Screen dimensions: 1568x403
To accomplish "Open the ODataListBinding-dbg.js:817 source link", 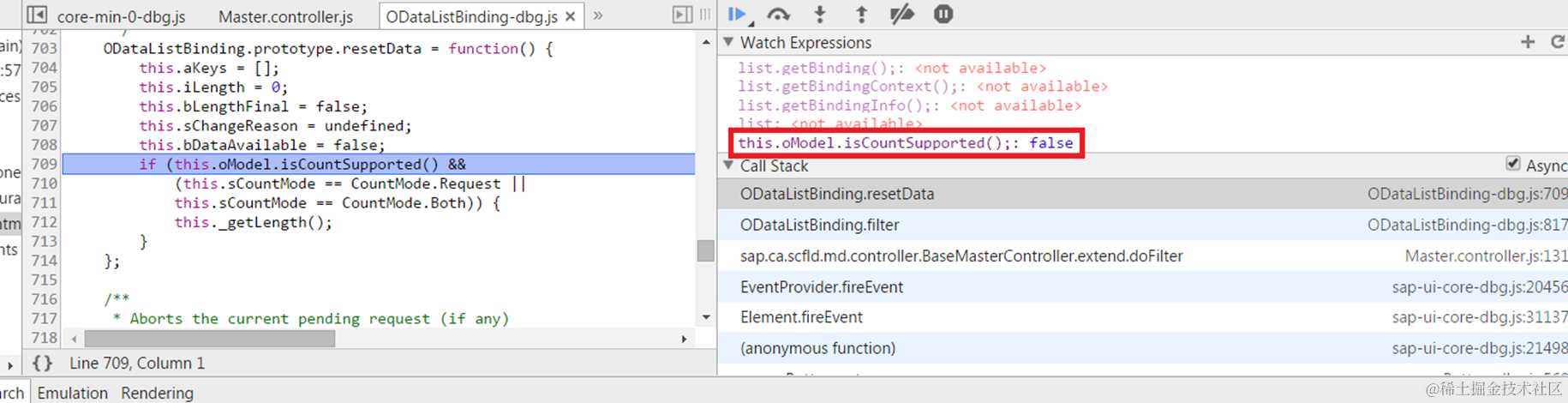I will pos(1467,225).
